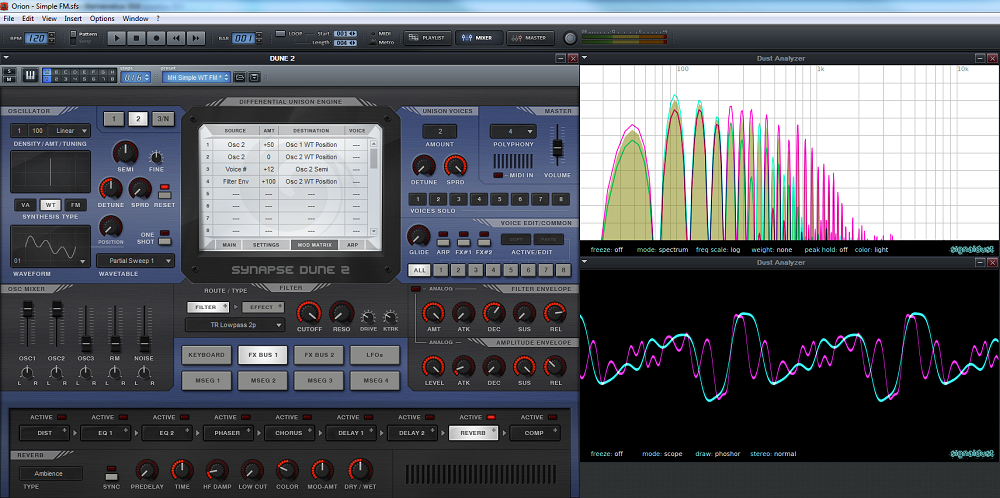Click the reverb DRY / WET knob

coord(360,471)
